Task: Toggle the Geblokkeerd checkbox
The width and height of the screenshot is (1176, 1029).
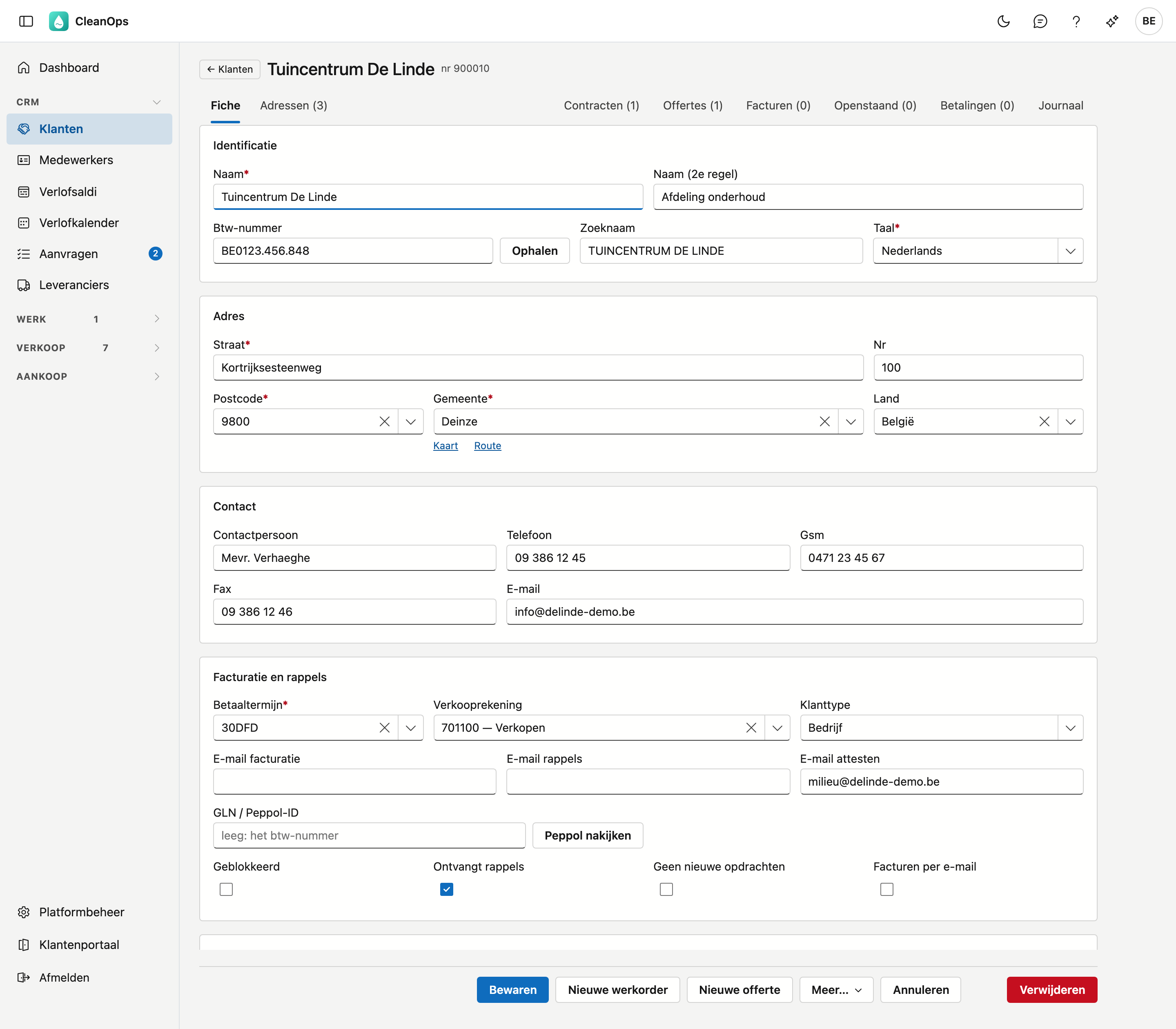Action: [x=226, y=889]
